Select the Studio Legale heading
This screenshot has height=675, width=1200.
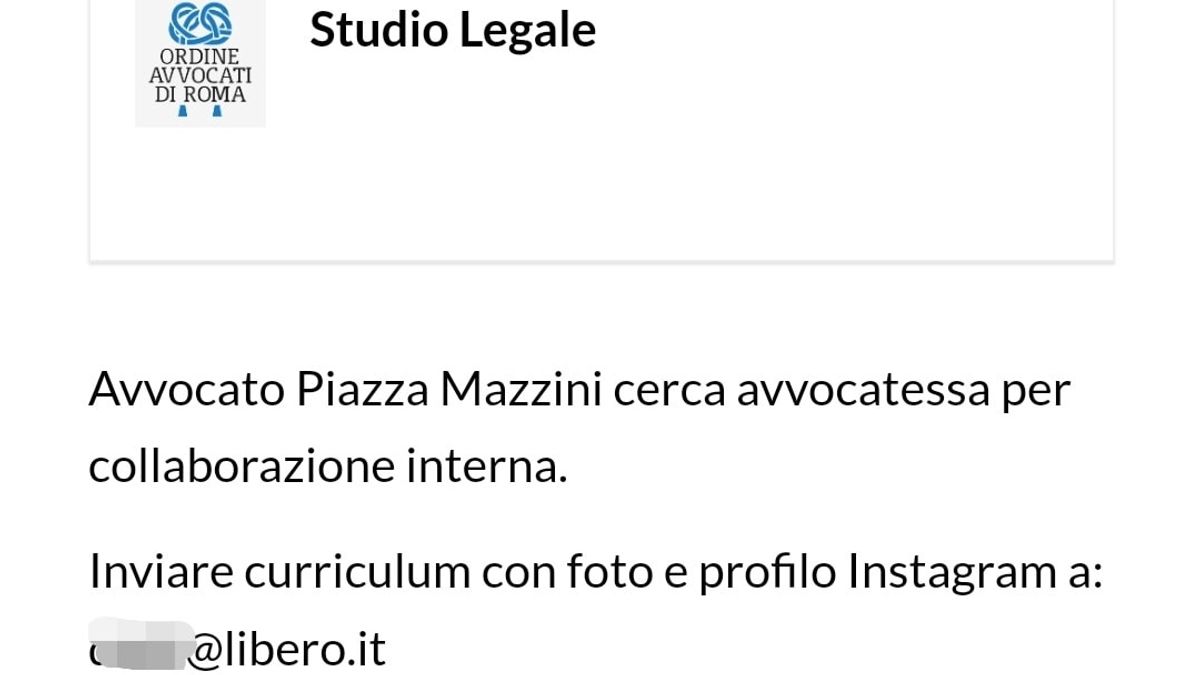(x=453, y=29)
